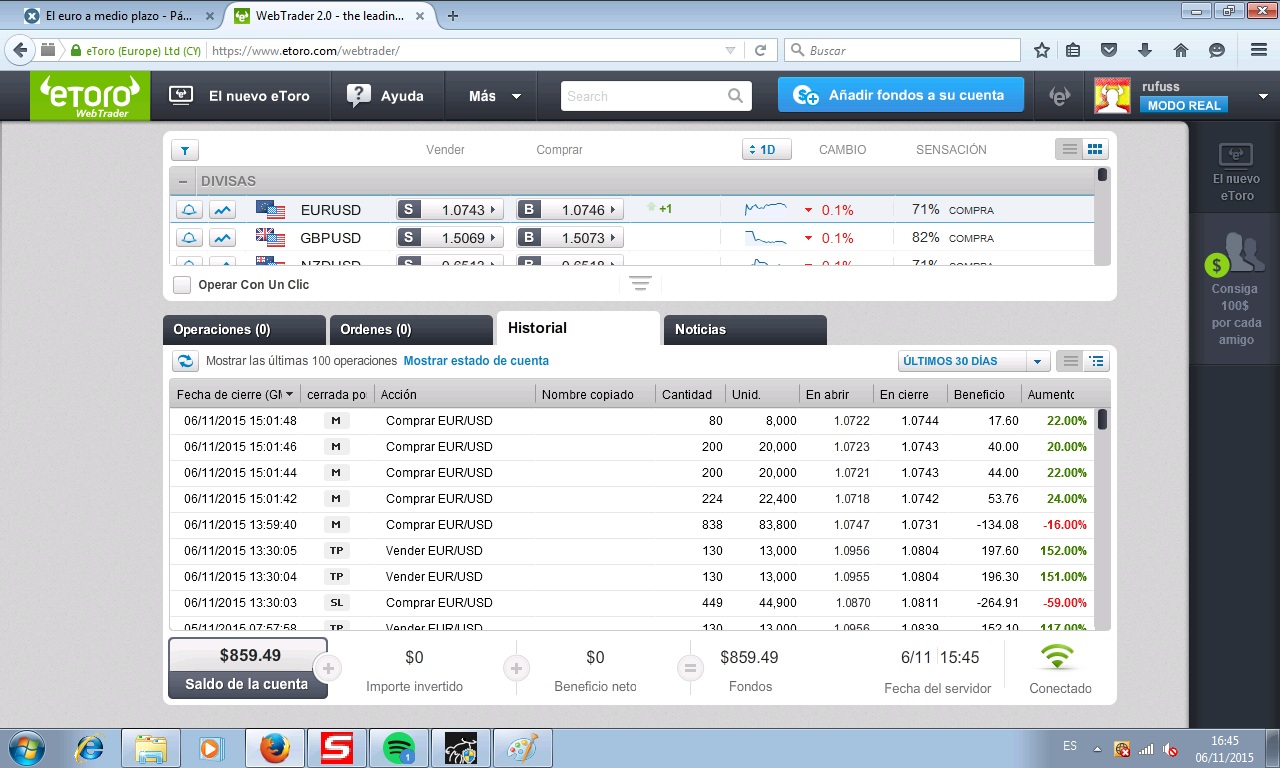Set a price alert bell for GBPUSD
This screenshot has width=1280, height=768.
pyautogui.click(x=190, y=238)
